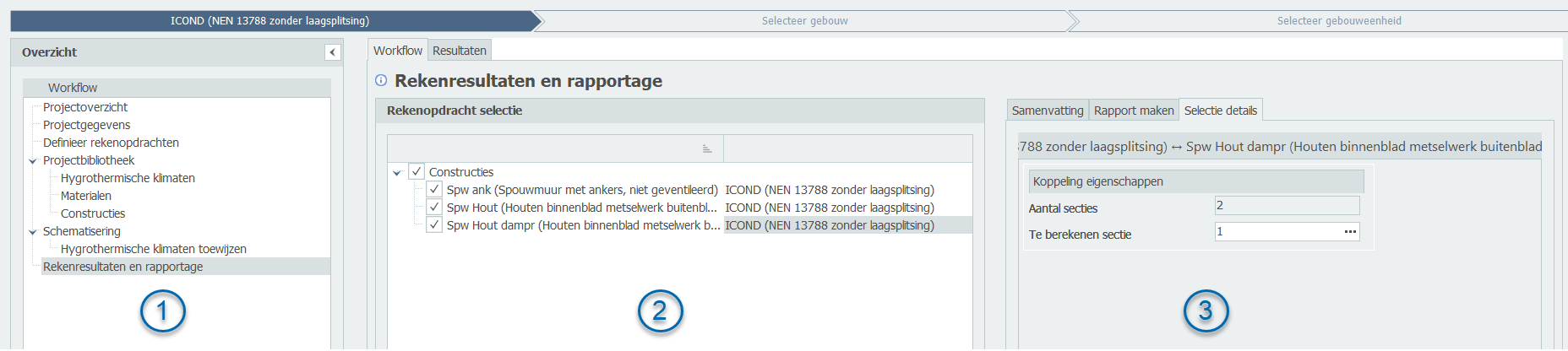This screenshot has height=351, width=1568.
Task: Select Materialen under Projectbibliotheek
Action: pyautogui.click(x=85, y=196)
